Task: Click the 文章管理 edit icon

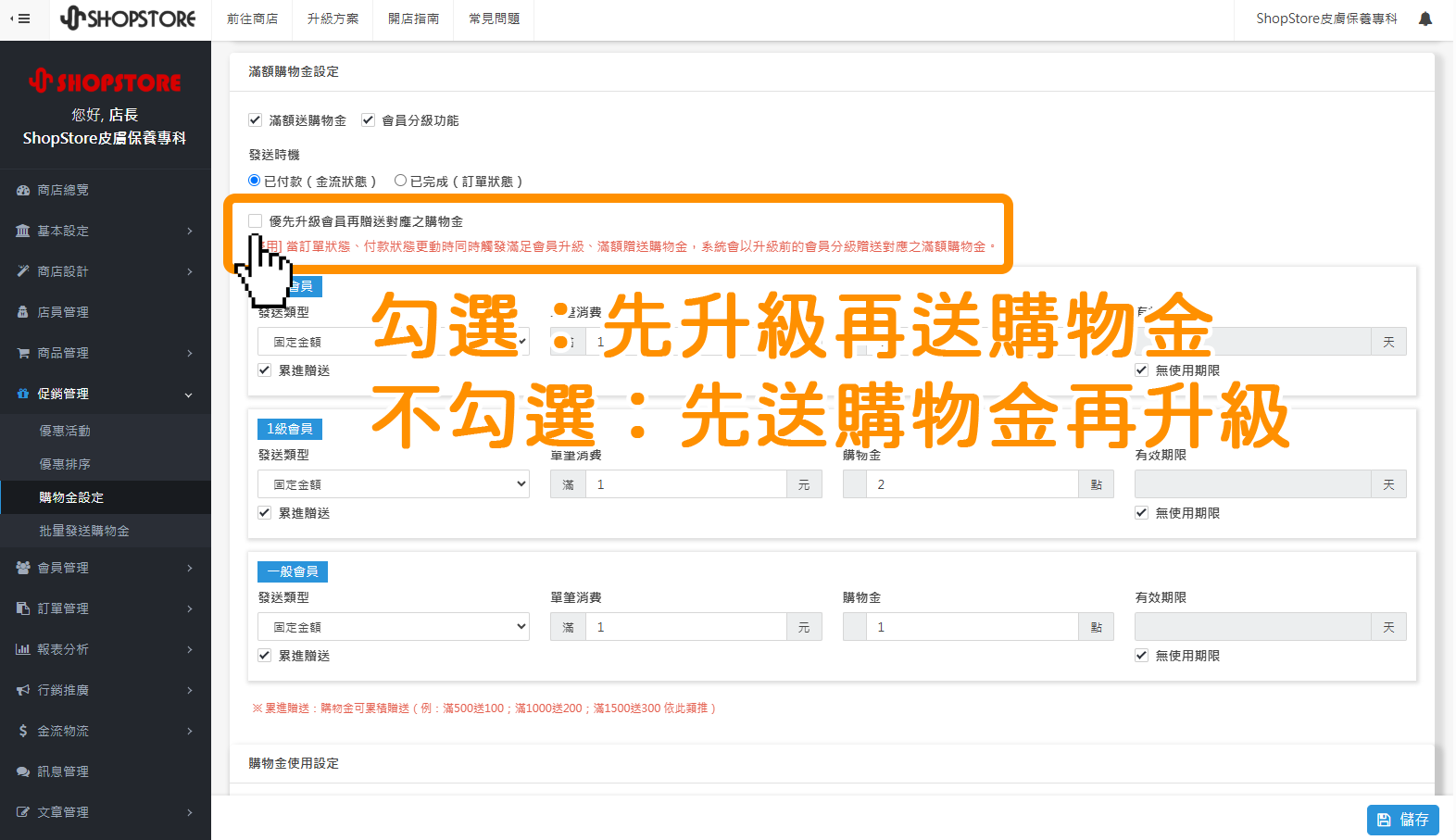Action: pos(23,812)
